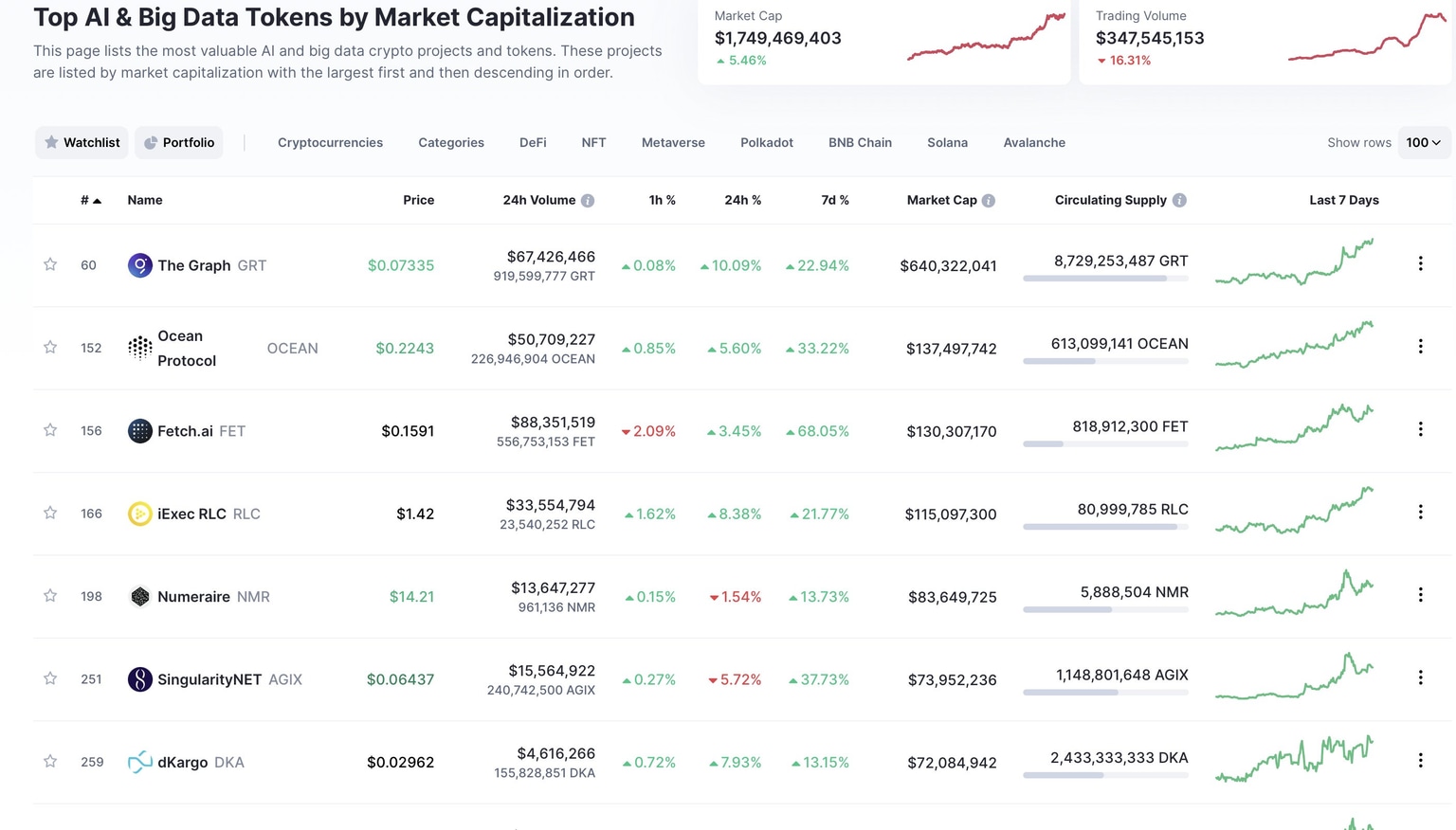Select the Fetch.ai coin icon
The height and width of the screenshot is (830, 1456).
click(139, 430)
